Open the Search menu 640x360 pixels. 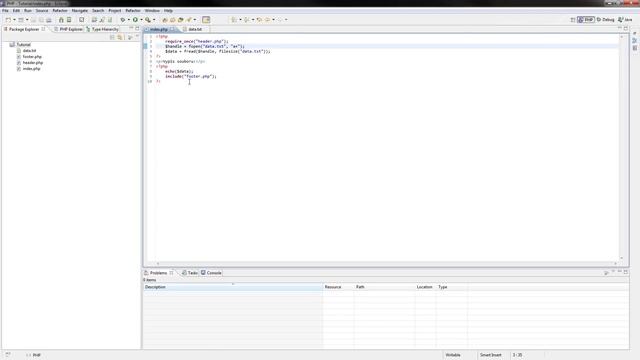click(x=98, y=11)
